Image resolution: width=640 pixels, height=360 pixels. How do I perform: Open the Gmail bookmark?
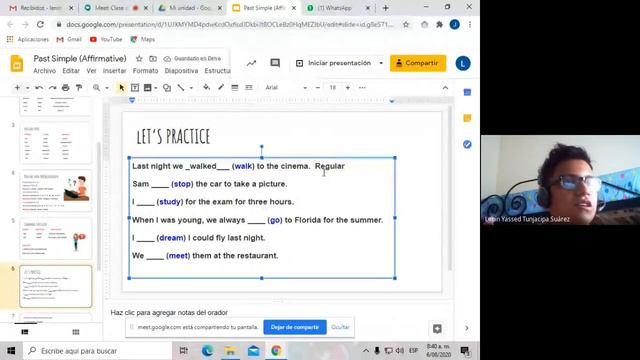[69, 39]
